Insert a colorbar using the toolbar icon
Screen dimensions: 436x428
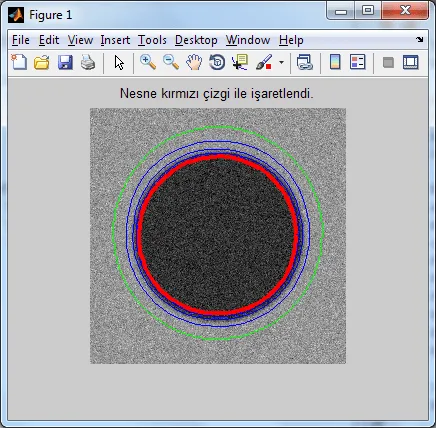click(x=335, y=62)
